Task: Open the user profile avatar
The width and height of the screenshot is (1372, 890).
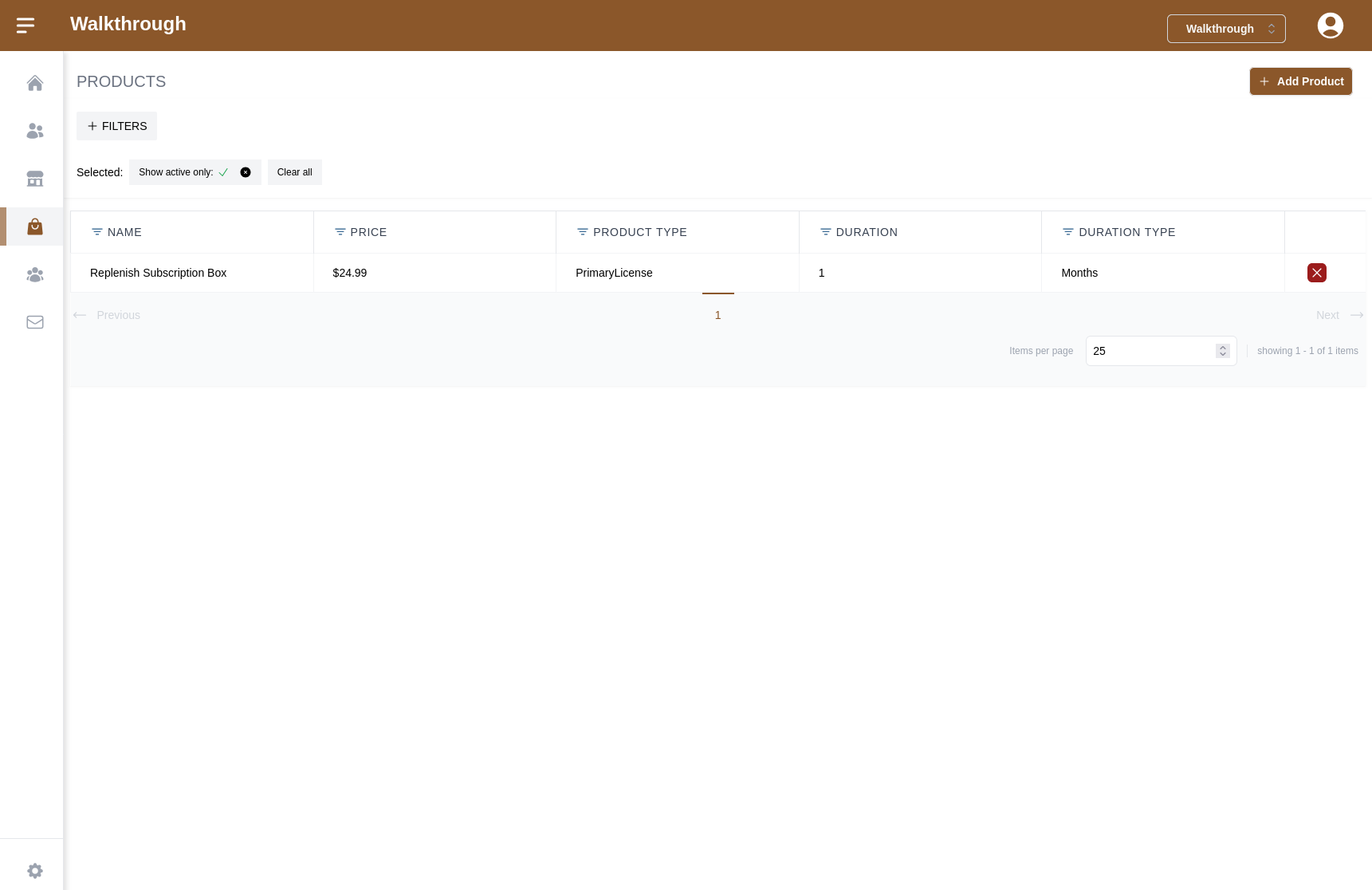Action: pyautogui.click(x=1330, y=26)
